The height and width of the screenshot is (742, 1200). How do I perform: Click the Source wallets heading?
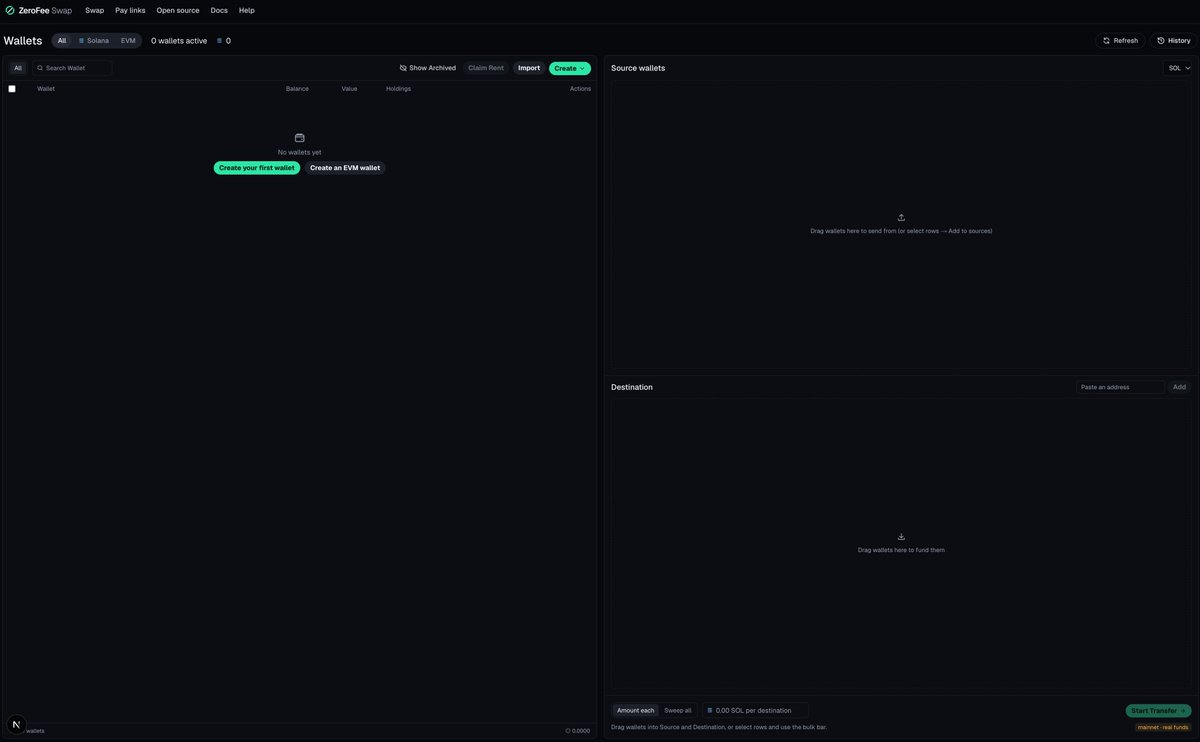pos(638,68)
